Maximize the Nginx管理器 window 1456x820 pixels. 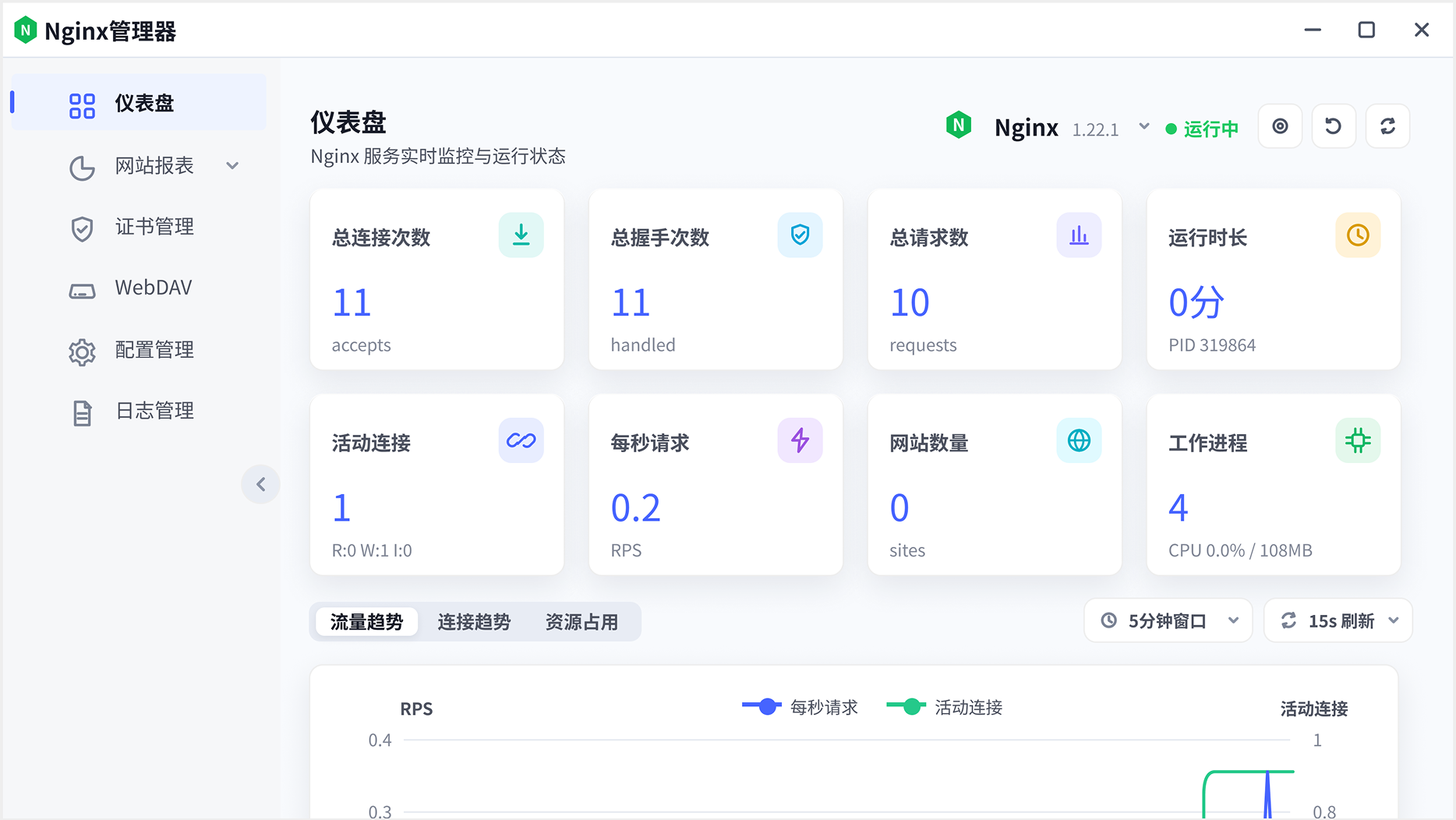coord(1366,30)
